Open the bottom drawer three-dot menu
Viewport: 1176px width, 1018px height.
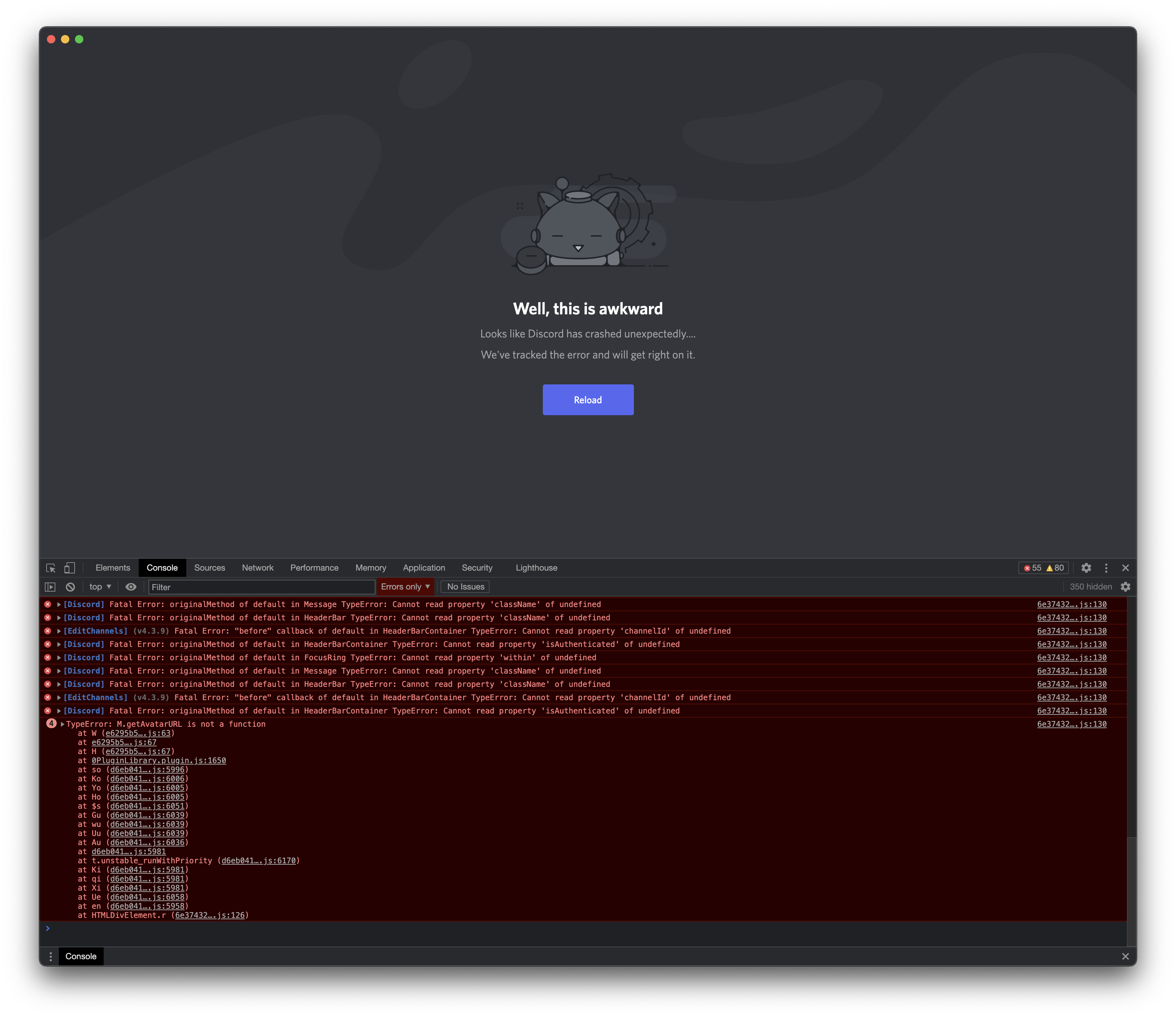[50, 957]
